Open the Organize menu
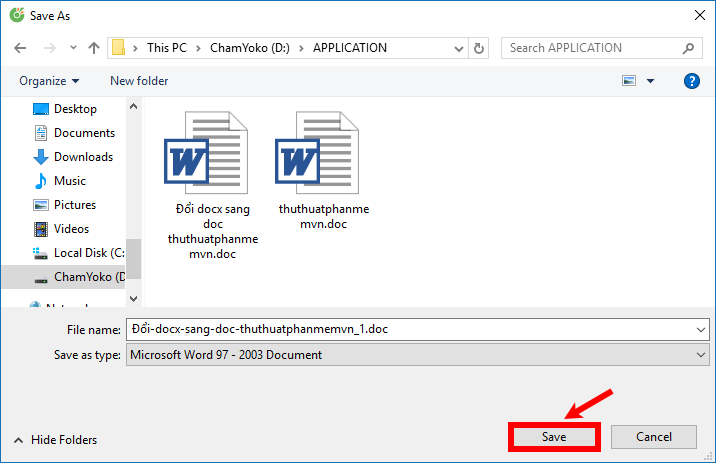This screenshot has height=463, width=716. point(49,81)
